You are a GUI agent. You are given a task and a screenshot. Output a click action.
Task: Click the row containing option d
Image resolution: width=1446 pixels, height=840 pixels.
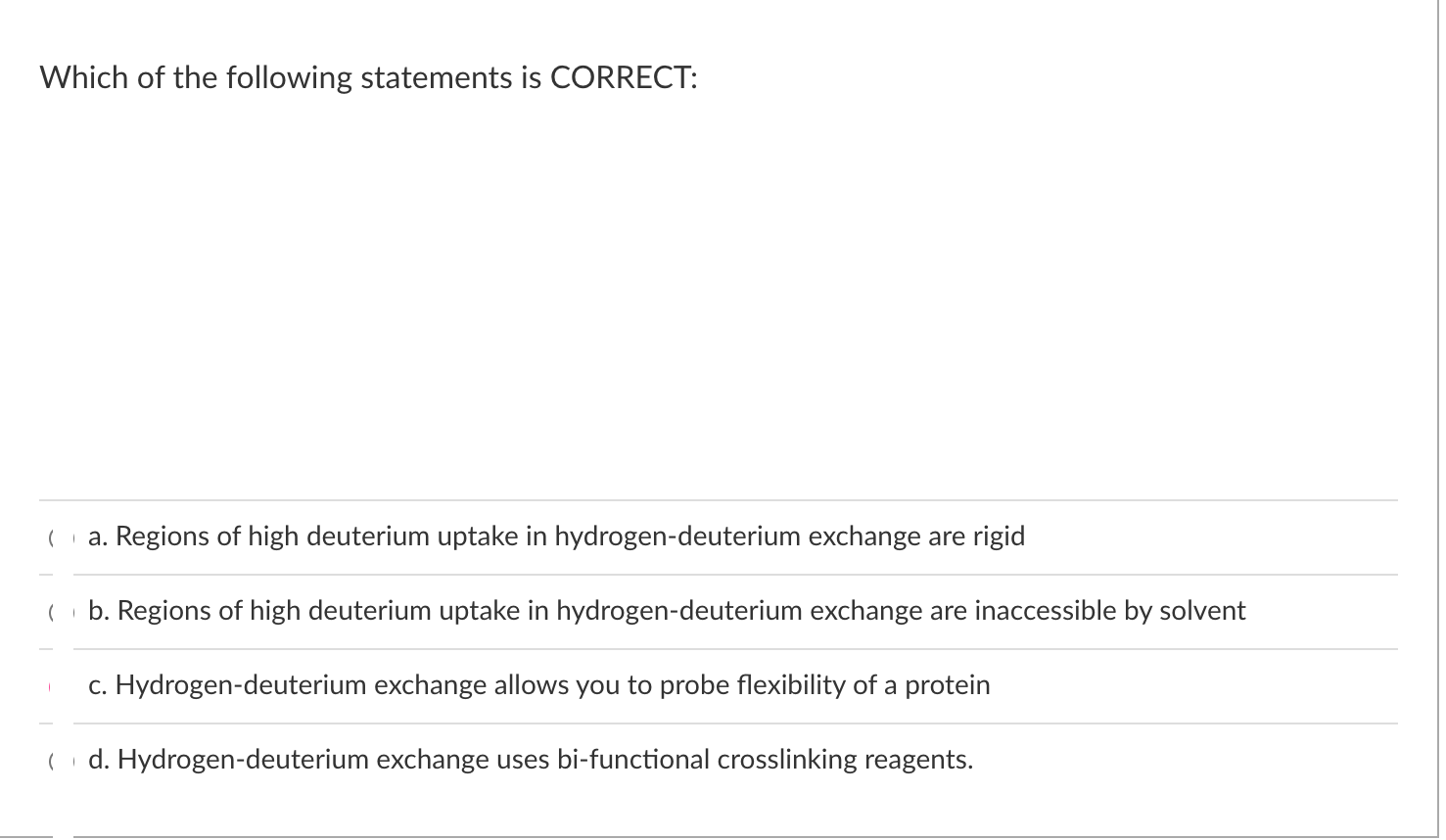click(685, 759)
